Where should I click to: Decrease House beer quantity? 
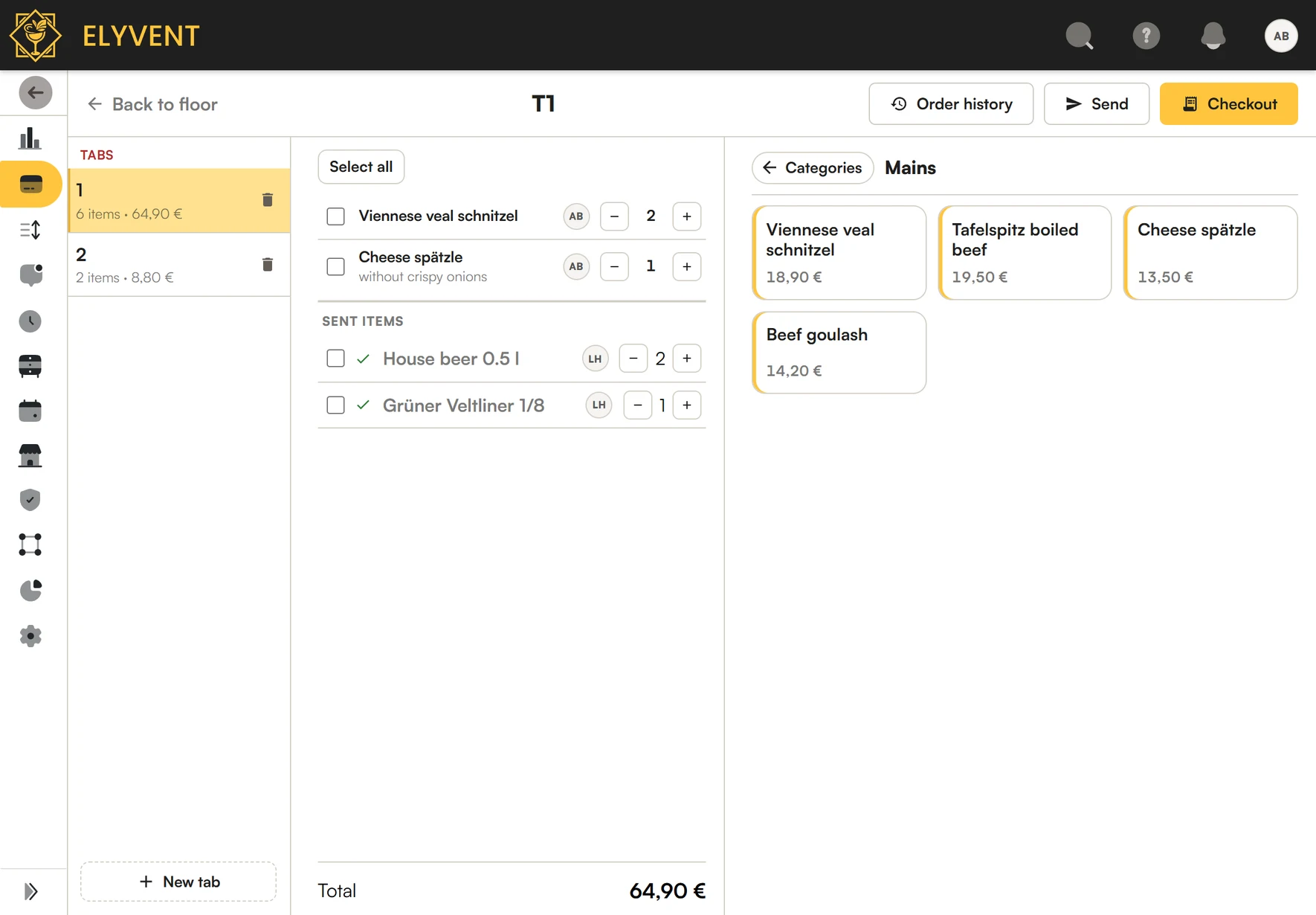[633, 359]
